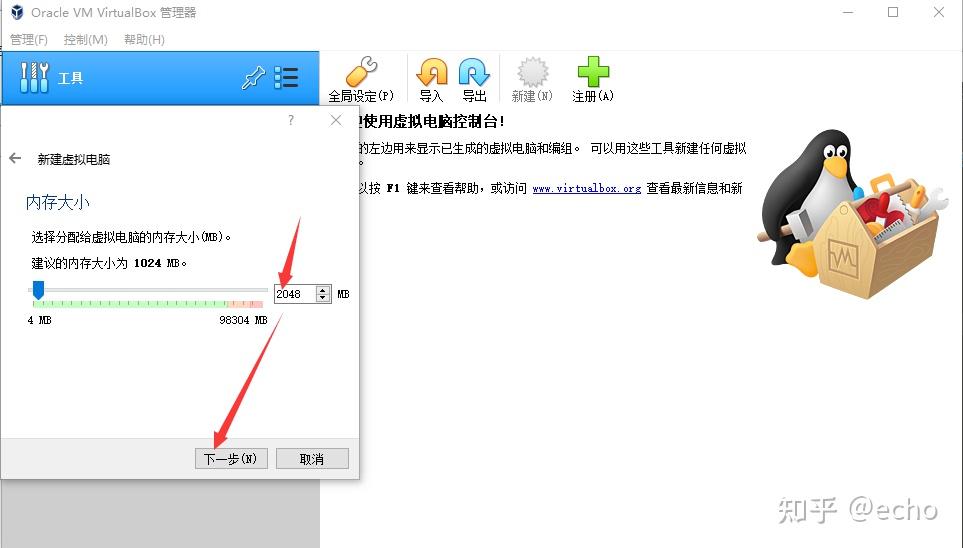Click the 取消 cancel button
Viewport: 963px width, 548px height.
[312, 458]
